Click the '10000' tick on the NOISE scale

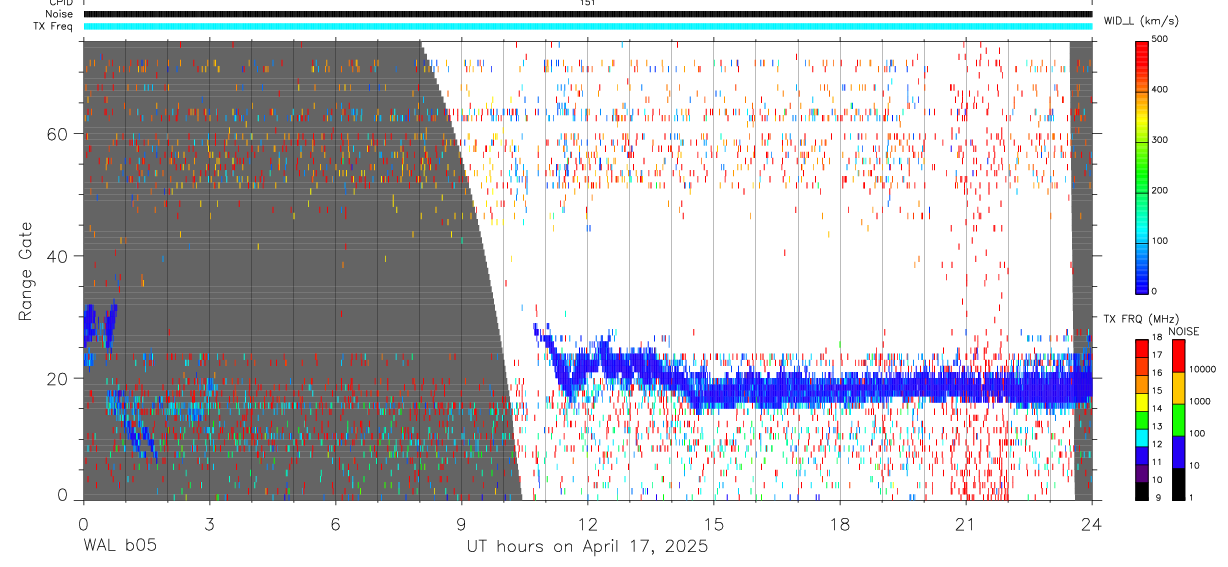1203,369
